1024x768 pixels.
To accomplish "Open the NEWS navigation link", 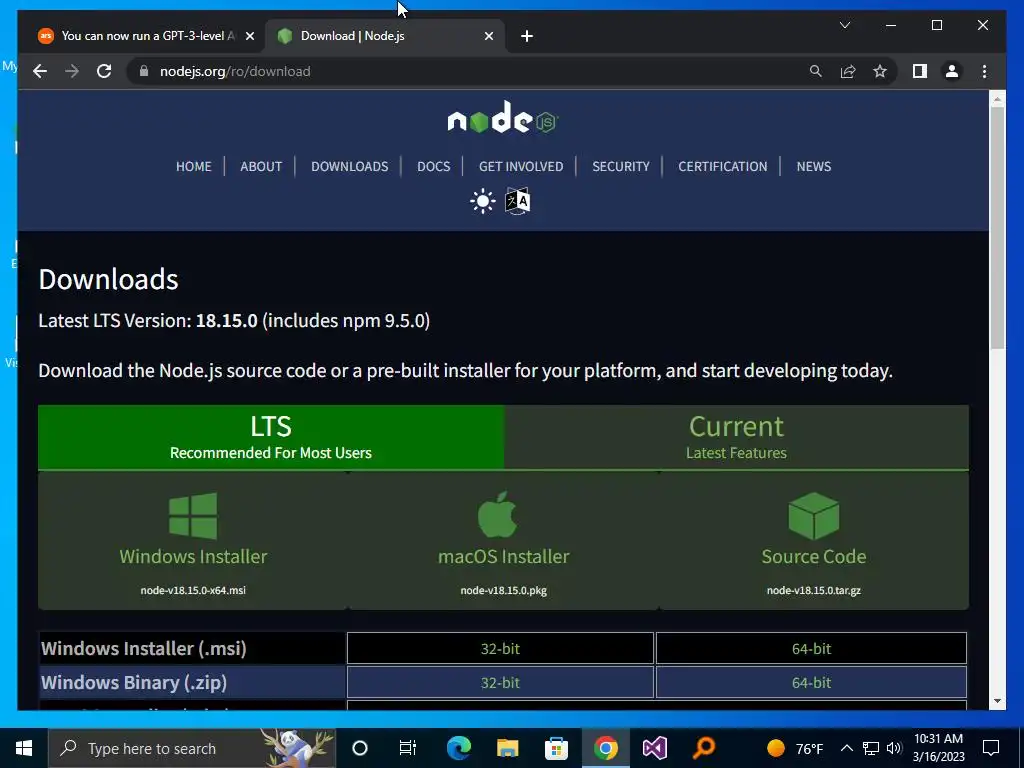I will pyautogui.click(x=814, y=167).
